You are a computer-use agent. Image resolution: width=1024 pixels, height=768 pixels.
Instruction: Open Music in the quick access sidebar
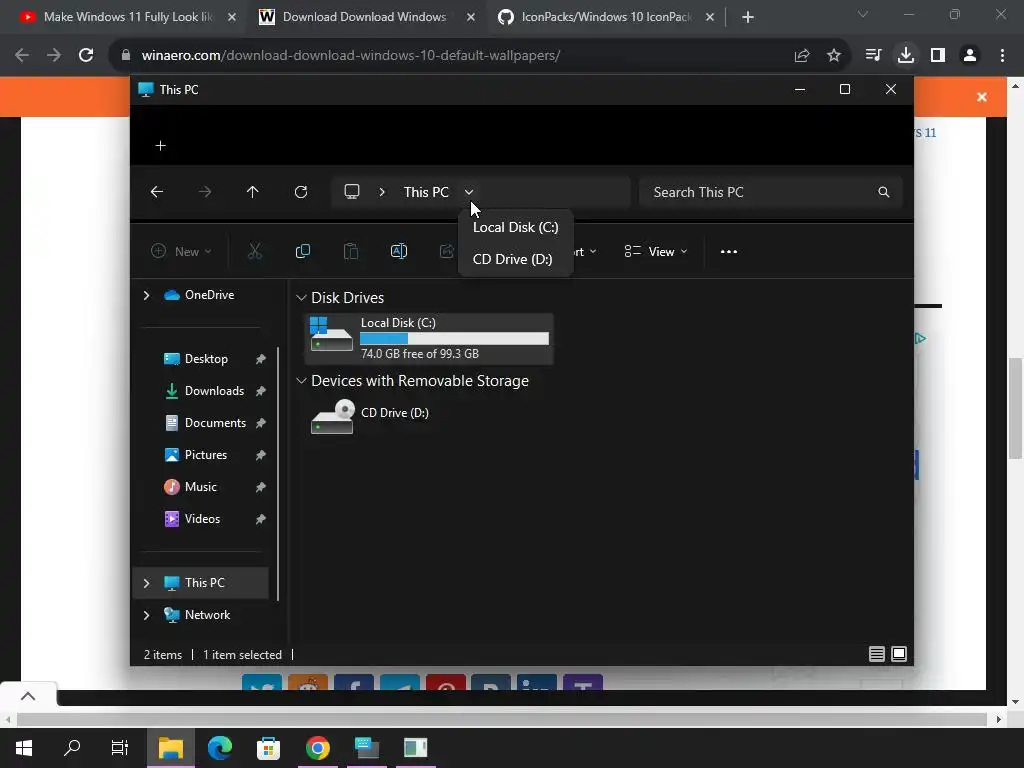click(x=200, y=487)
